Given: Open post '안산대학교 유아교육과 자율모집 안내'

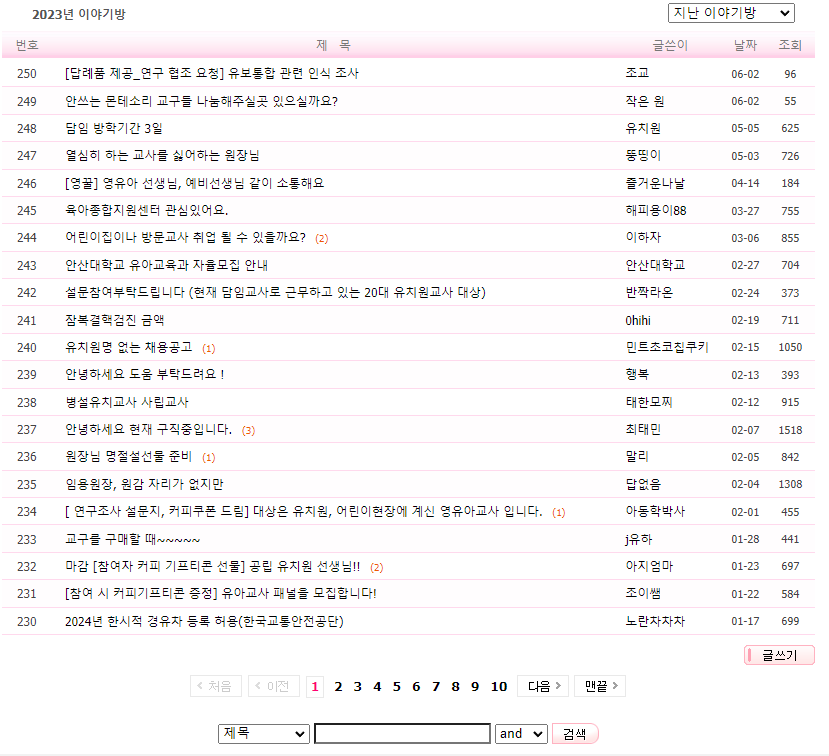Looking at the screenshot, I should 167,265.
